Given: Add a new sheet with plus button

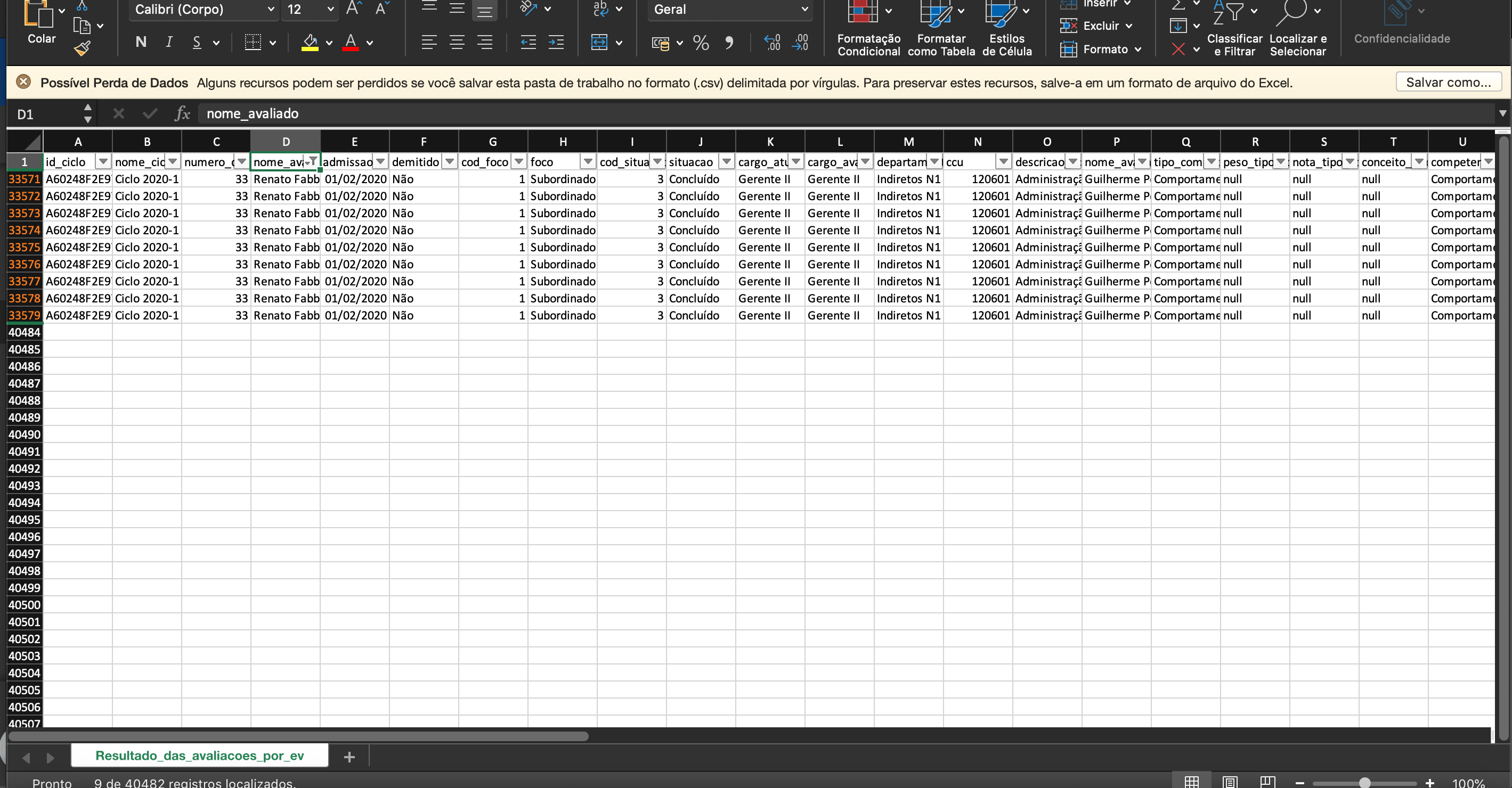Looking at the screenshot, I should point(349,757).
